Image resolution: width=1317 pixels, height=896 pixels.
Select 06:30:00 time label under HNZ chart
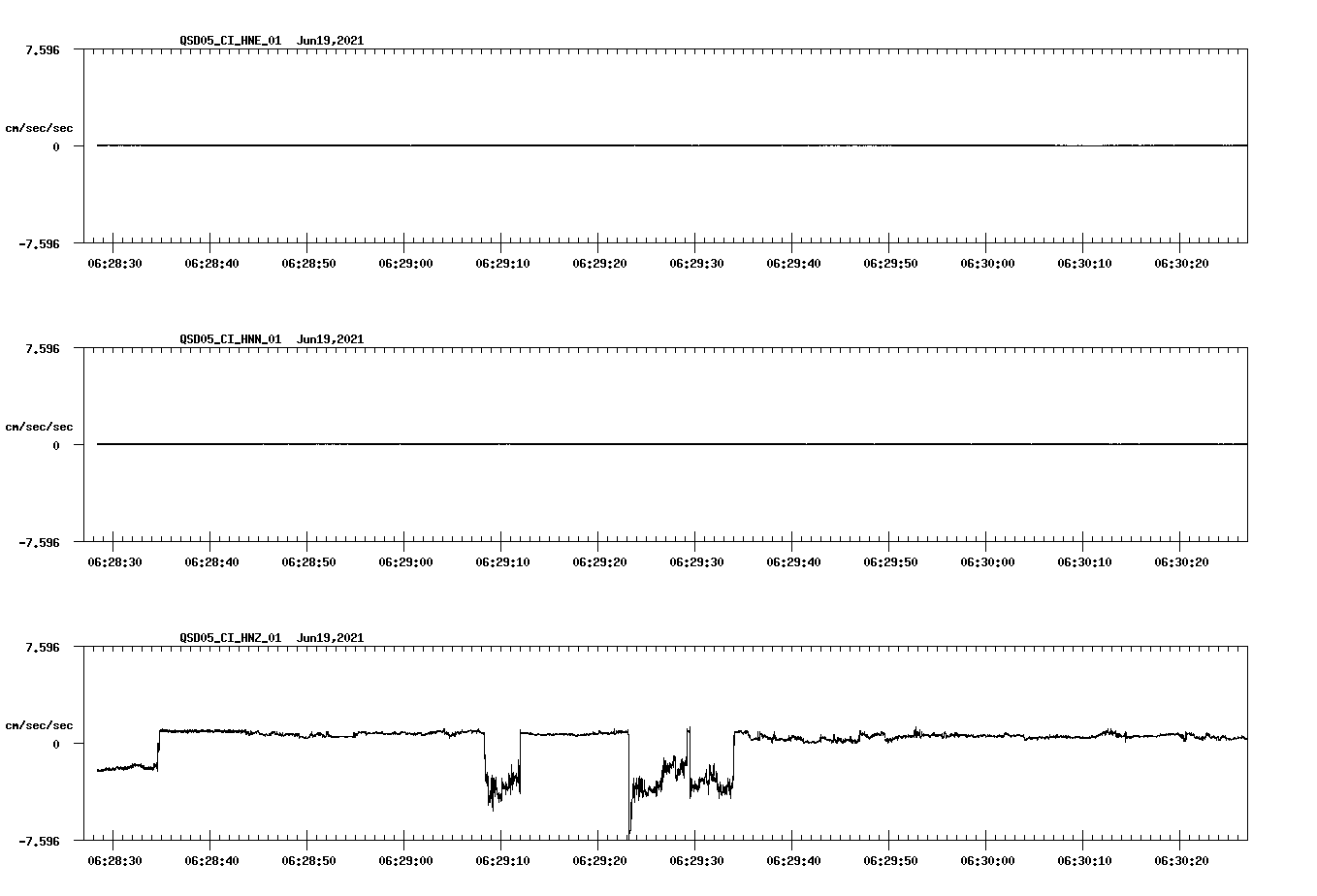tap(987, 861)
